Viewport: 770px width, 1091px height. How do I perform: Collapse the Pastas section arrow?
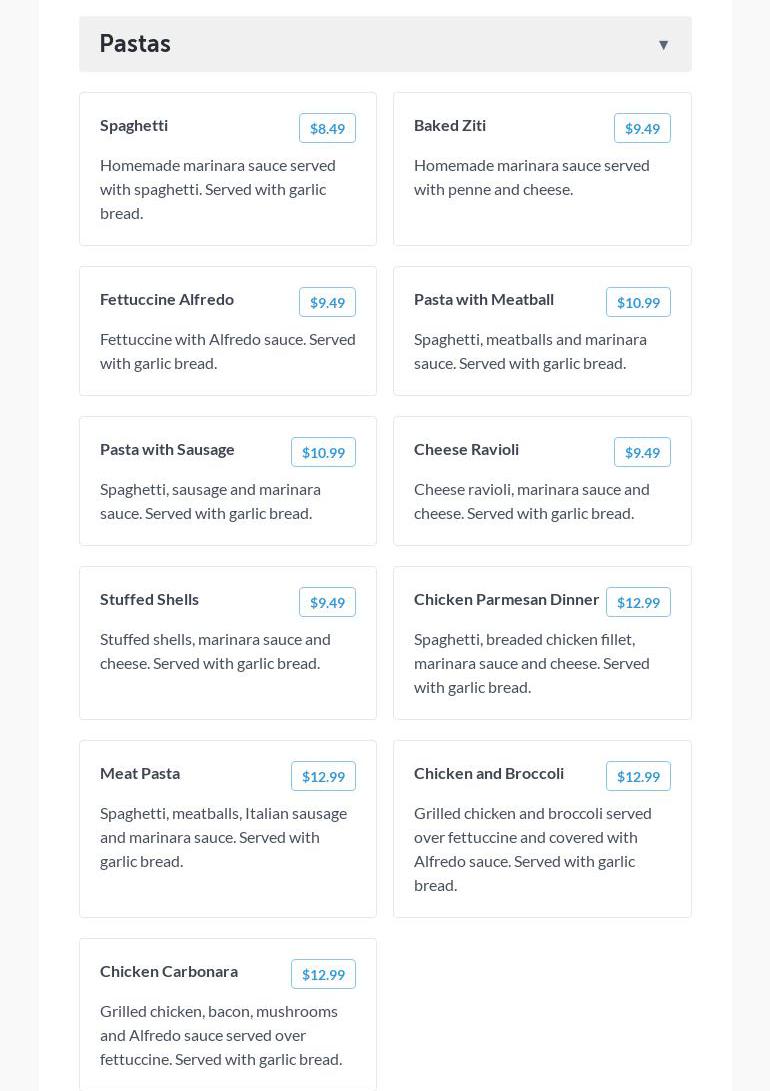[x=663, y=45]
